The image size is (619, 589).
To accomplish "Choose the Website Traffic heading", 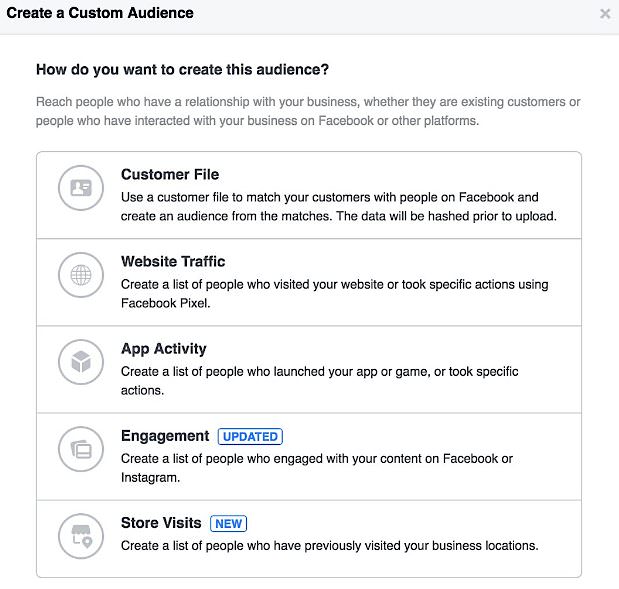I will [x=173, y=262].
